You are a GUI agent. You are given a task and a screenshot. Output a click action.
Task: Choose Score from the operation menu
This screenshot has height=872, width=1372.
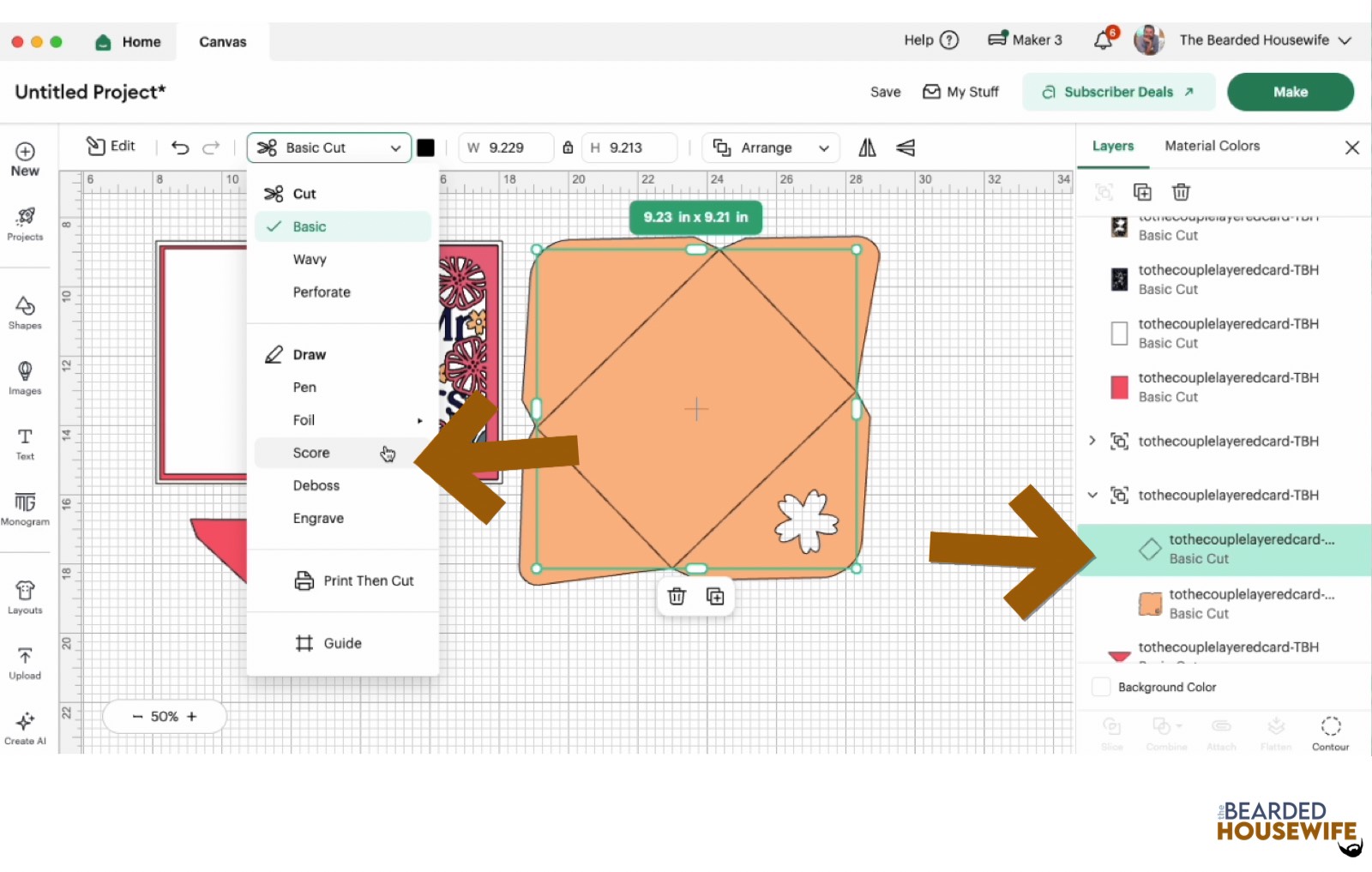point(310,453)
